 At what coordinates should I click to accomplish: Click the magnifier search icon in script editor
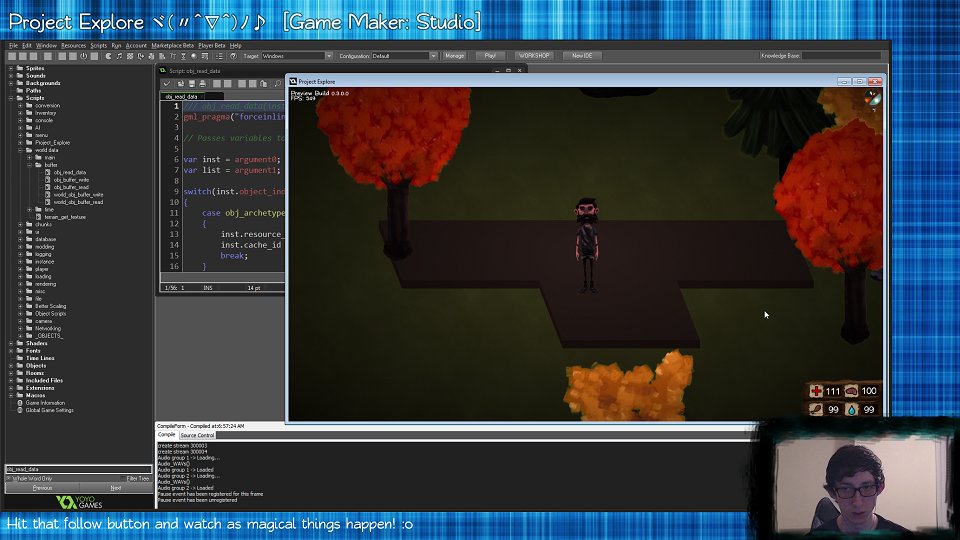pos(277,83)
